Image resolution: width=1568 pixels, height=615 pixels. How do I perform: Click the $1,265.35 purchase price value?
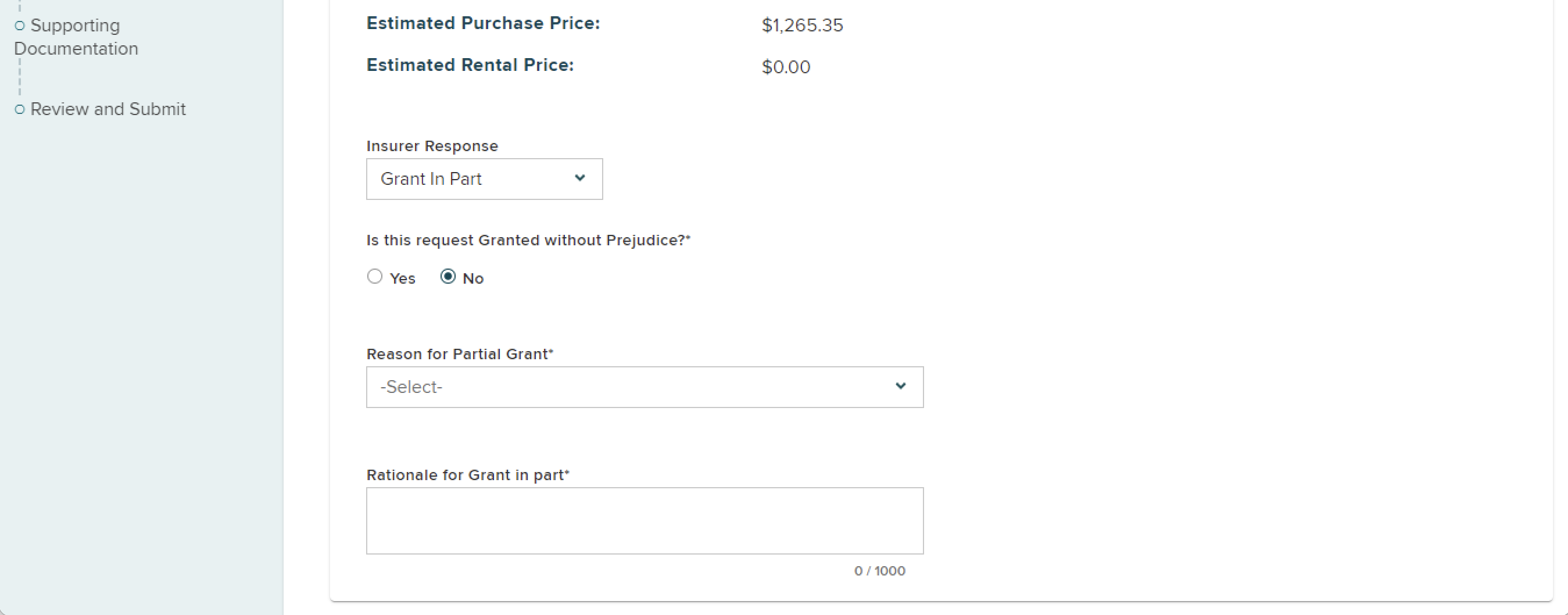point(801,26)
